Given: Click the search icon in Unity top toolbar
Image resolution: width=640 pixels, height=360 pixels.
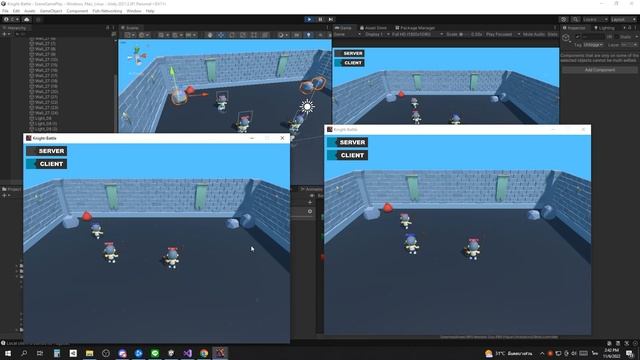Looking at the screenshot, I should coord(575,19).
